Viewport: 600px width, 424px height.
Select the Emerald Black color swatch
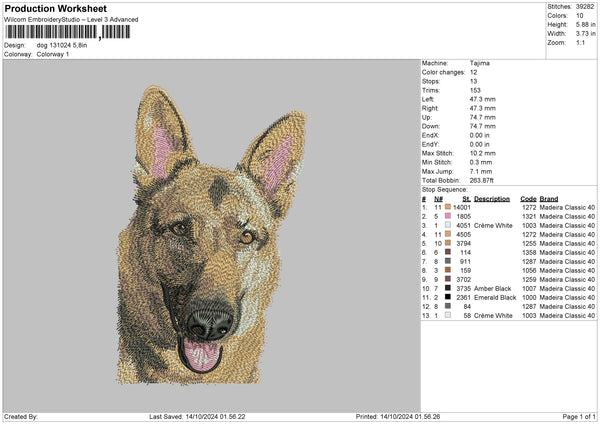coord(447,297)
